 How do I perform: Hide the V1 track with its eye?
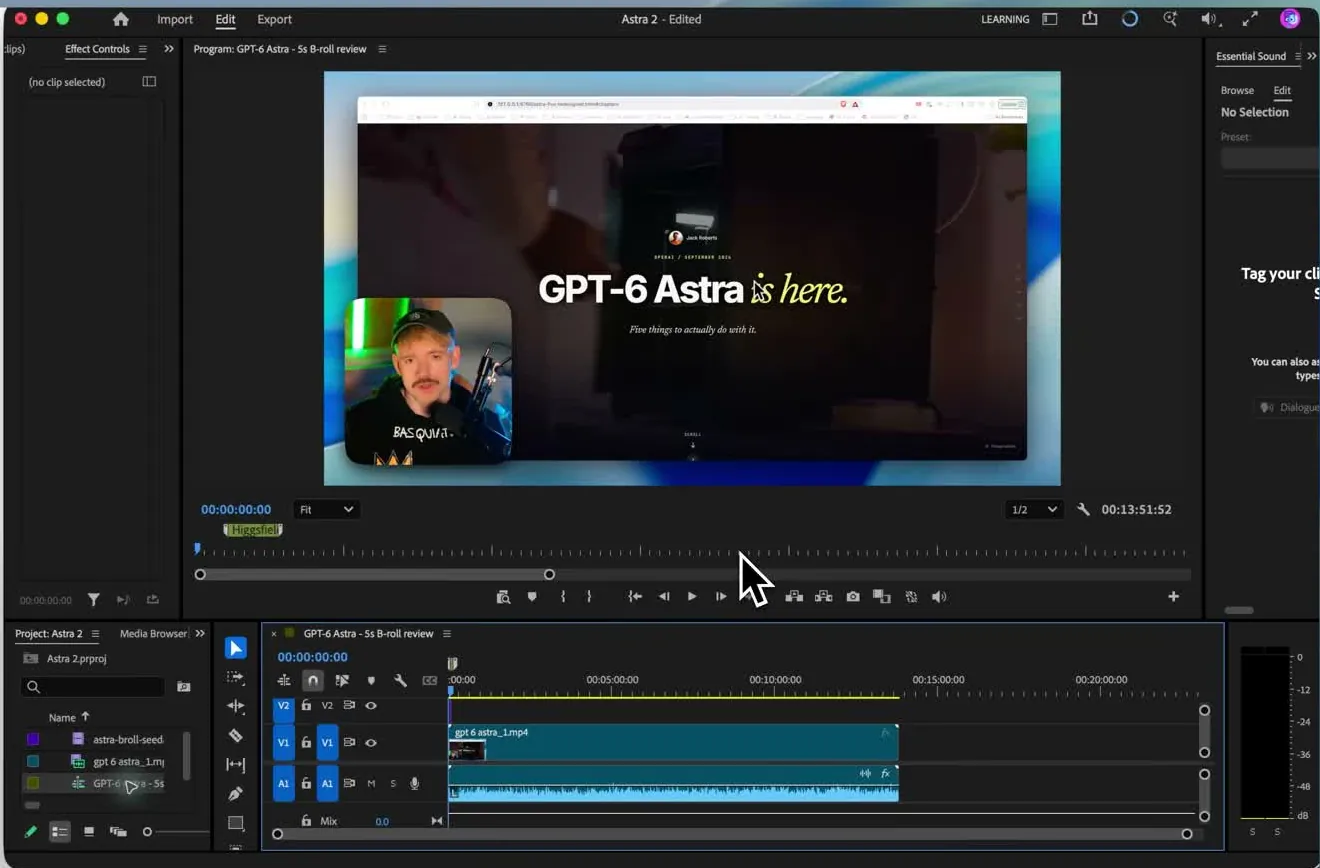point(371,743)
